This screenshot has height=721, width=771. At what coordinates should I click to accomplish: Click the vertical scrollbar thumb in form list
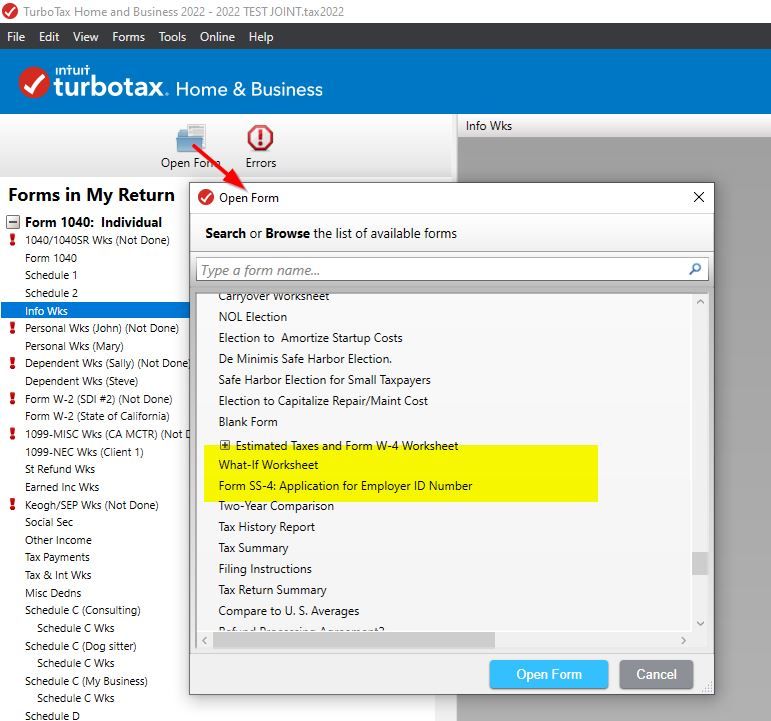(700, 563)
